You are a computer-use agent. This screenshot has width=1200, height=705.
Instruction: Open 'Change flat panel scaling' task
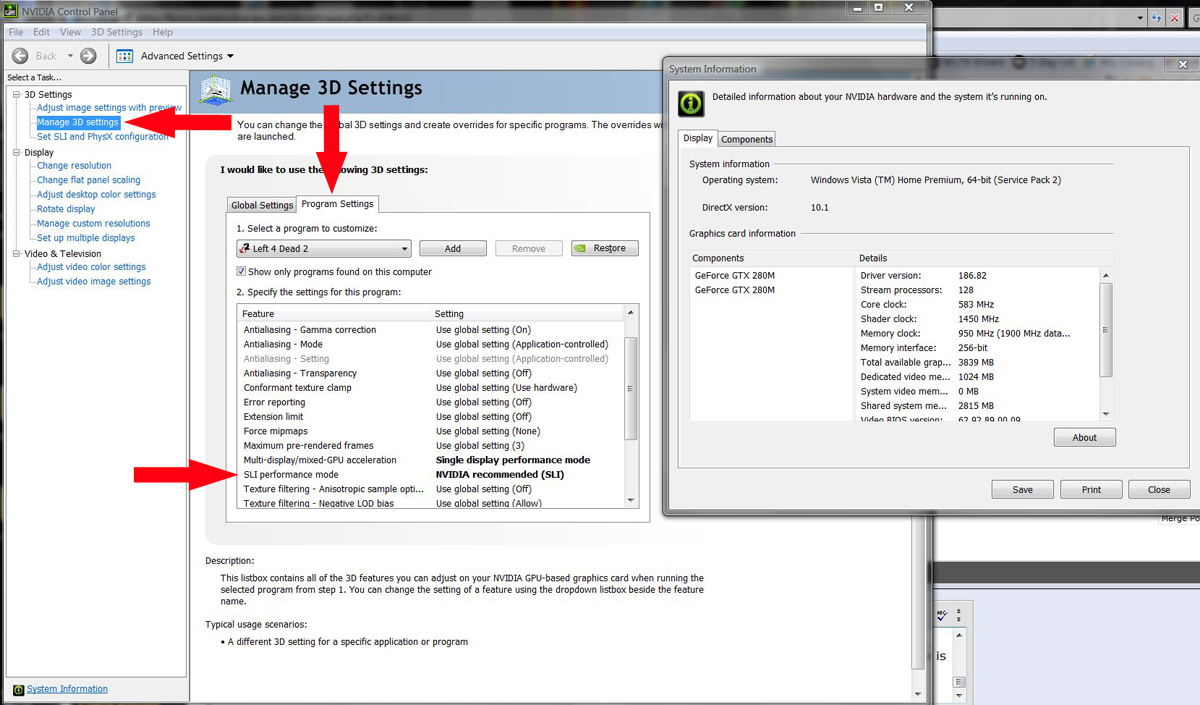tap(89, 180)
